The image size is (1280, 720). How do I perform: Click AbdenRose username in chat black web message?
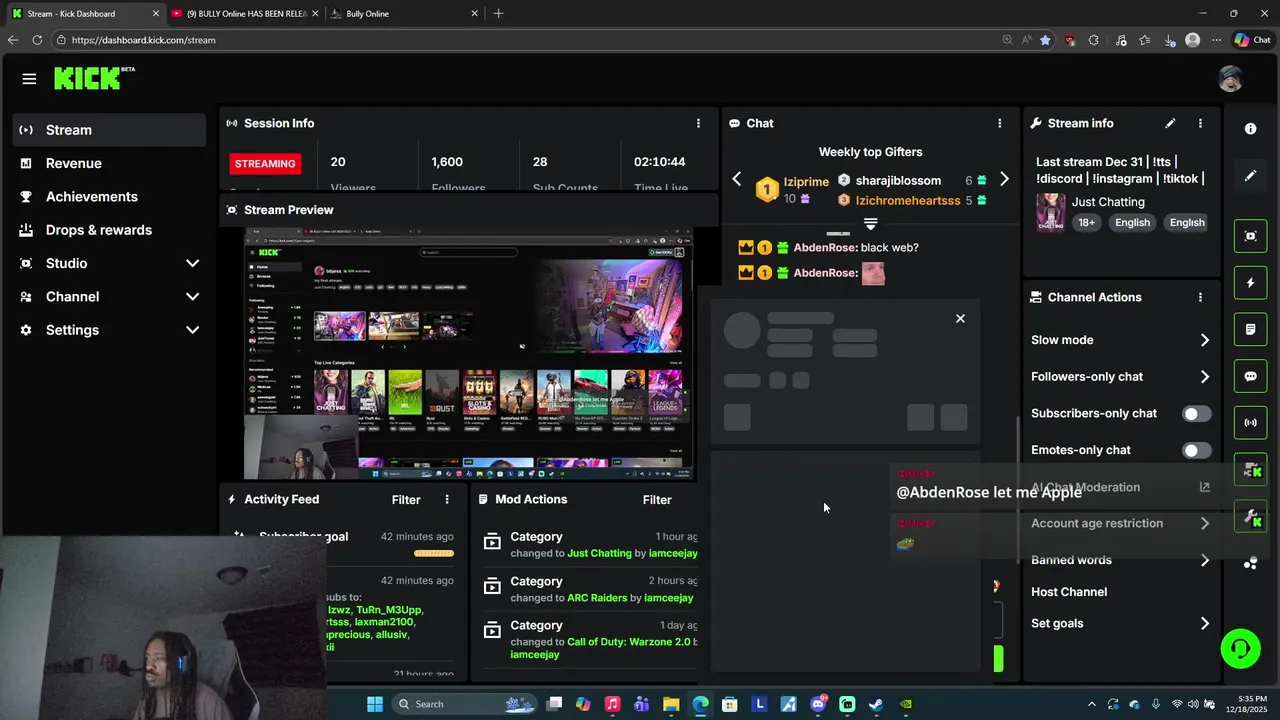pyautogui.click(x=824, y=247)
